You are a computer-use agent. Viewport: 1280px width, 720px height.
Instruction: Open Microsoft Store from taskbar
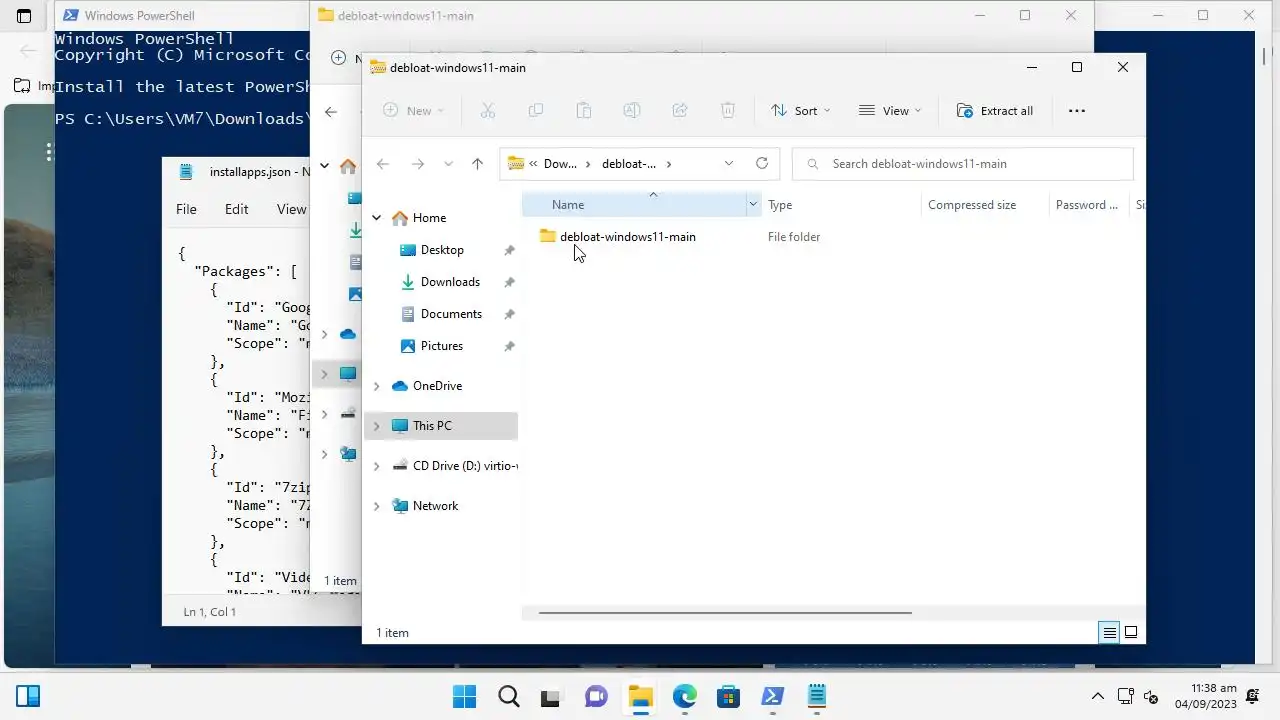(728, 696)
